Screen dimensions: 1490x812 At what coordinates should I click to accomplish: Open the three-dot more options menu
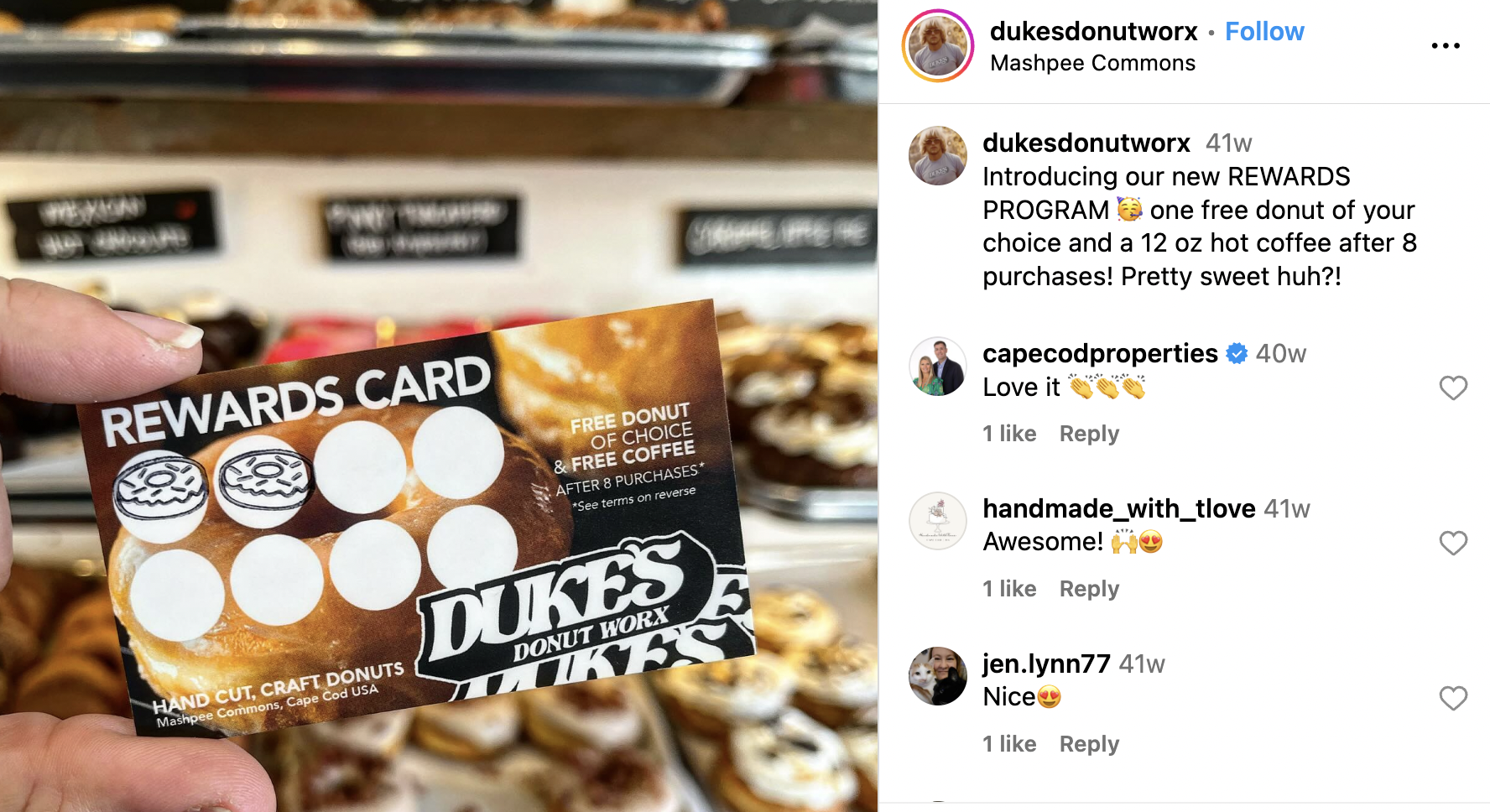(1446, 46)
